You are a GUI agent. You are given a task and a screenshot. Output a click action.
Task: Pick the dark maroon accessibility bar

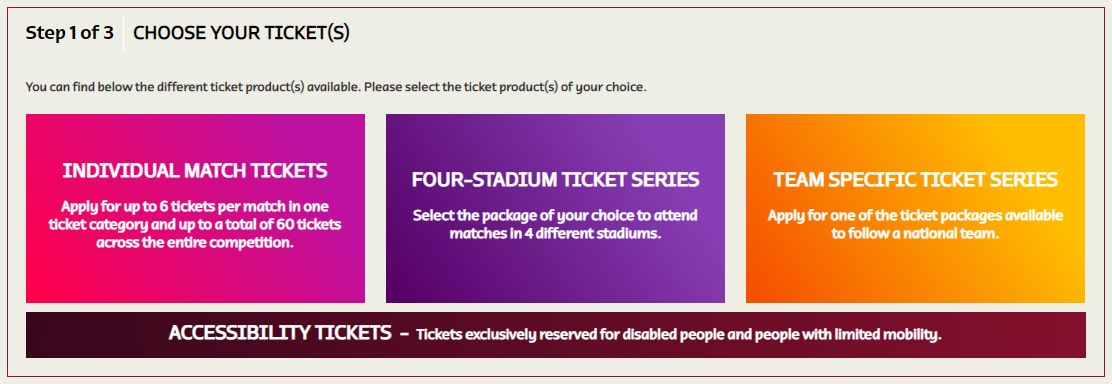(x=555, y=334)
